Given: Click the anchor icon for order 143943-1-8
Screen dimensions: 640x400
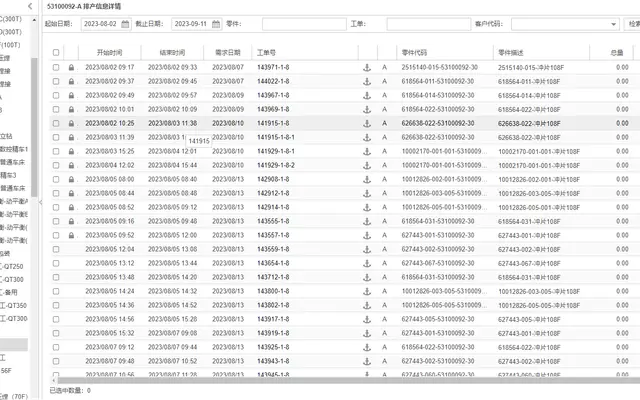Looking at the screenshot, I should 367,362.
